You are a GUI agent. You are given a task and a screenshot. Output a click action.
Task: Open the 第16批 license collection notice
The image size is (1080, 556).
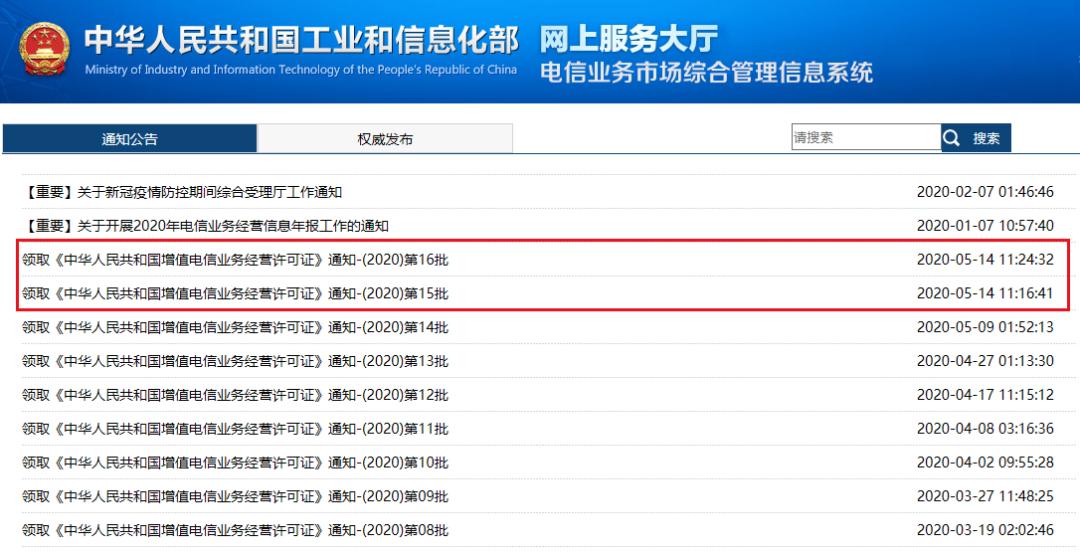pos(235,259)
